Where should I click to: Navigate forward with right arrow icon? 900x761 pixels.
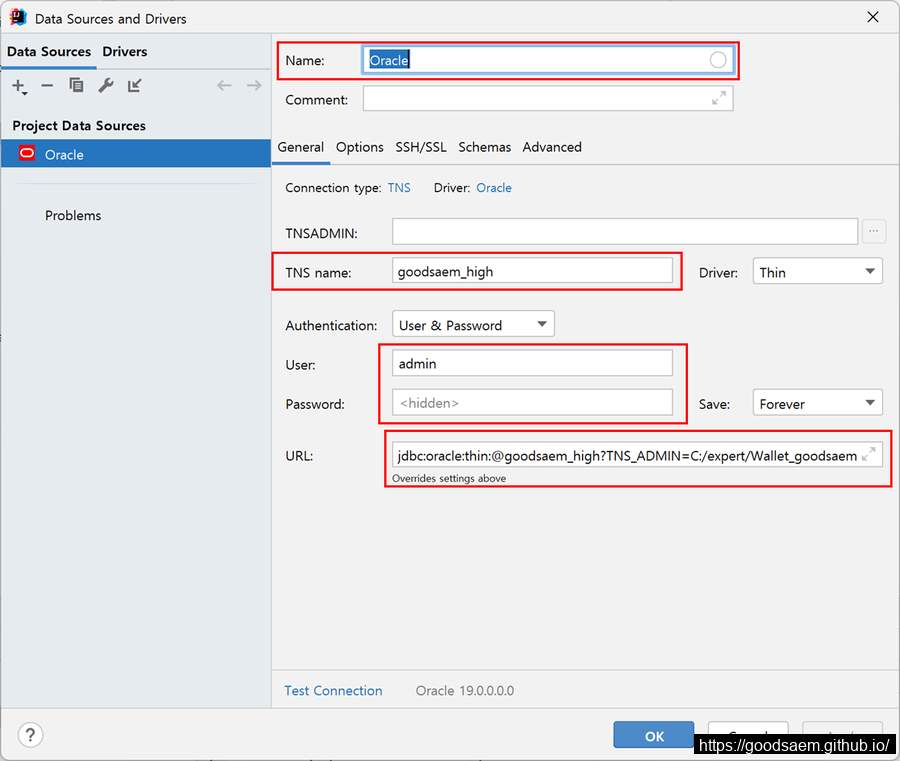tap(254, 86)
